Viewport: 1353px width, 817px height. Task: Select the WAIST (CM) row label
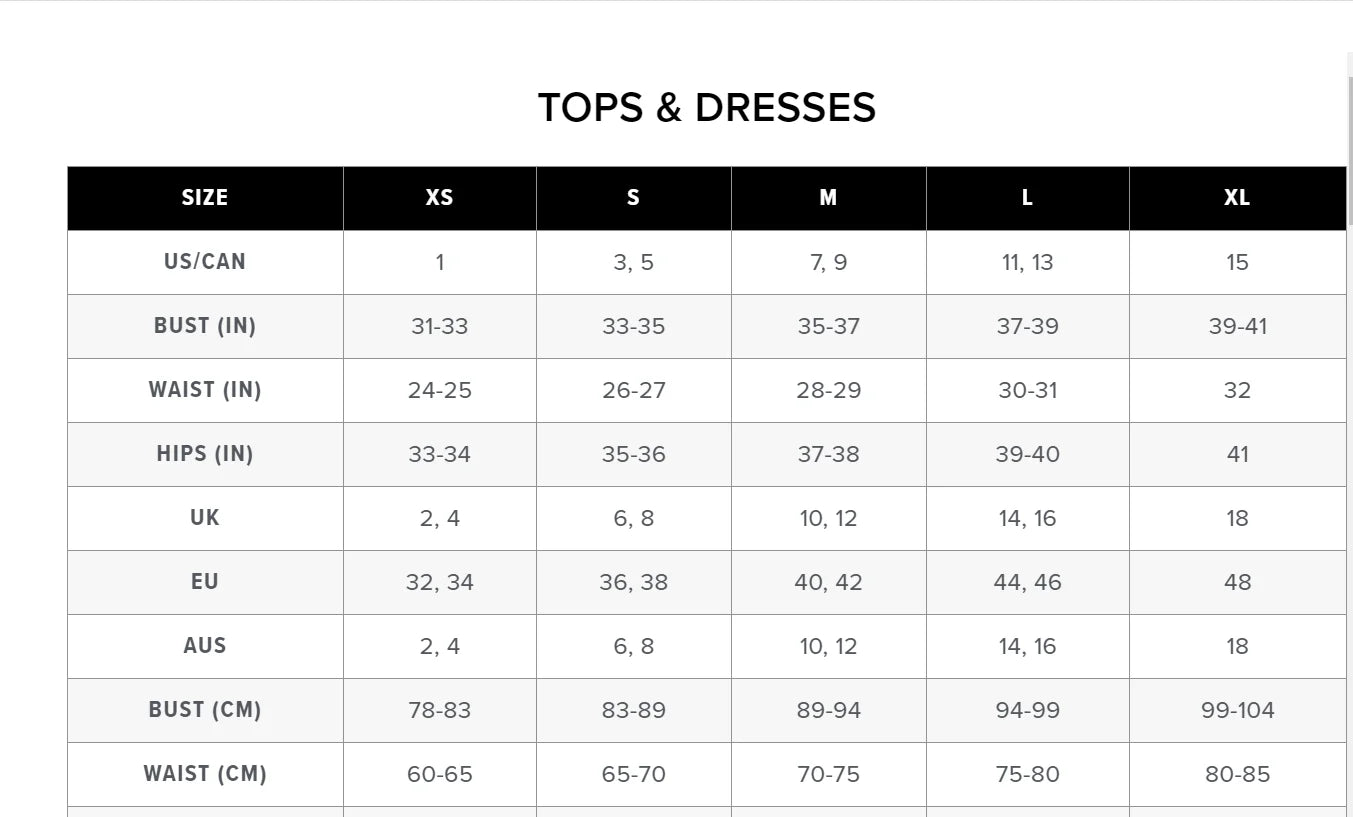tap(205, 774)
